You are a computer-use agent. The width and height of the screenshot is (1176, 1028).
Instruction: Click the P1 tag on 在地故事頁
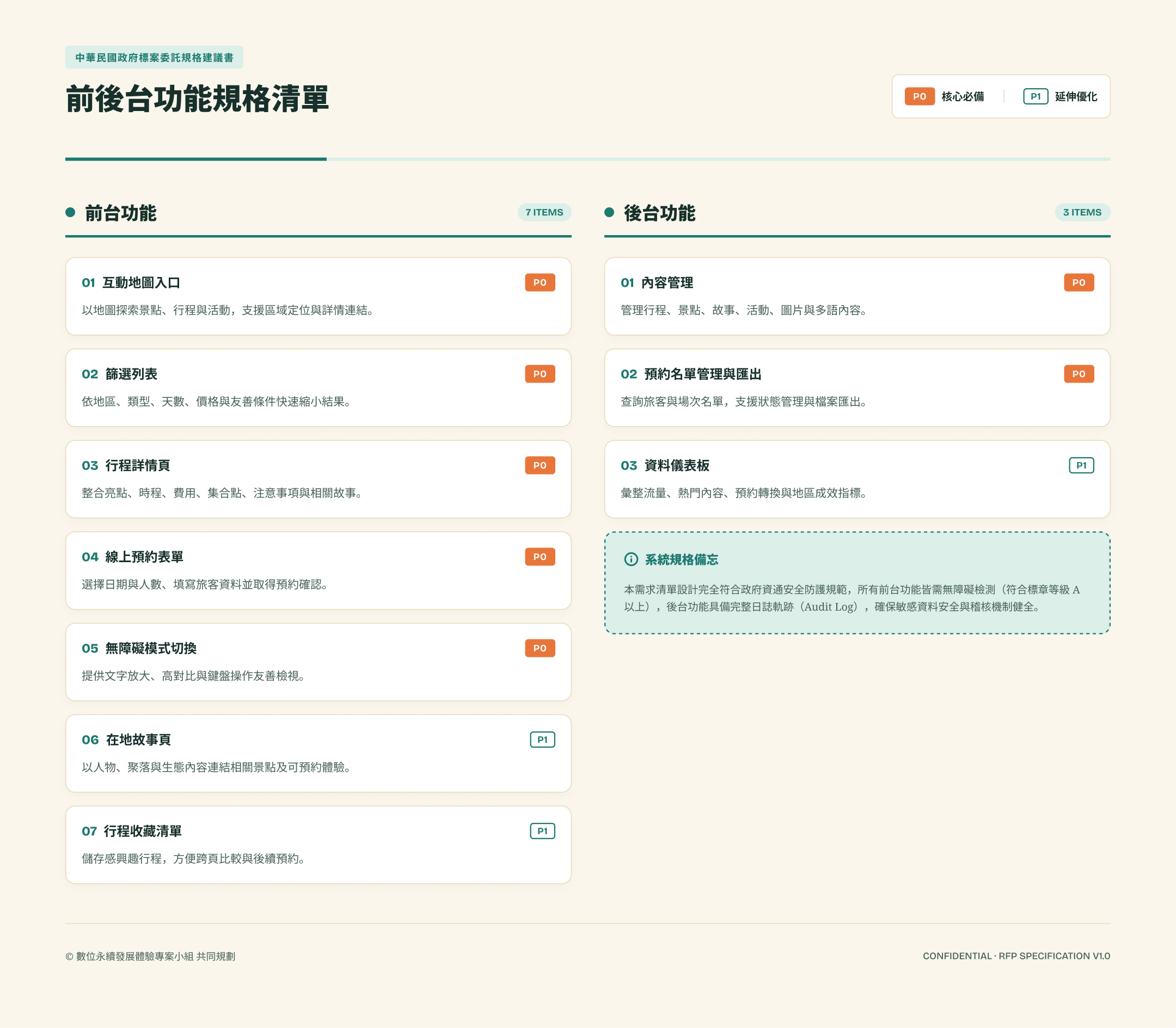(542, 740)
